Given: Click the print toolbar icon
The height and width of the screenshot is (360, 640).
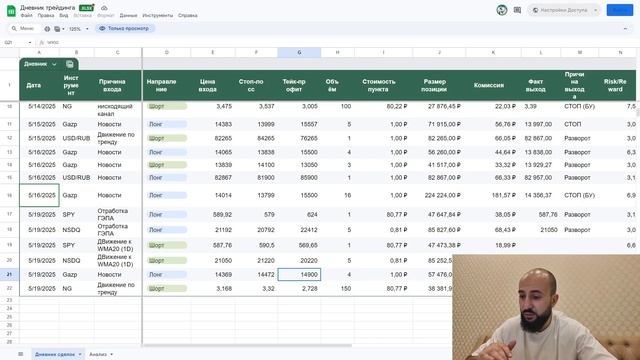Looking at the screenshot, I should (47, 29).
